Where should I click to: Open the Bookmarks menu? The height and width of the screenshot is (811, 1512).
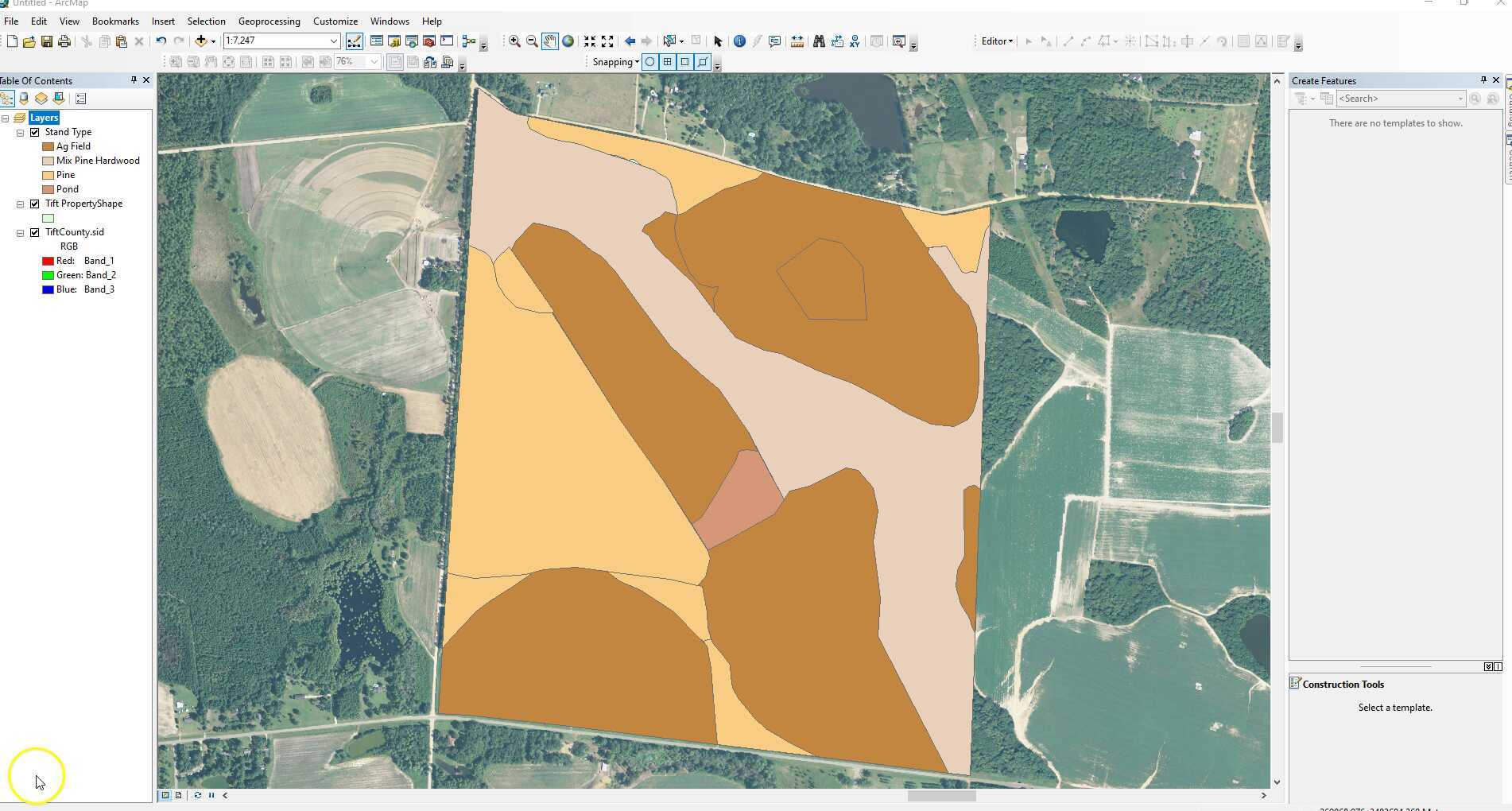[115, 21]
